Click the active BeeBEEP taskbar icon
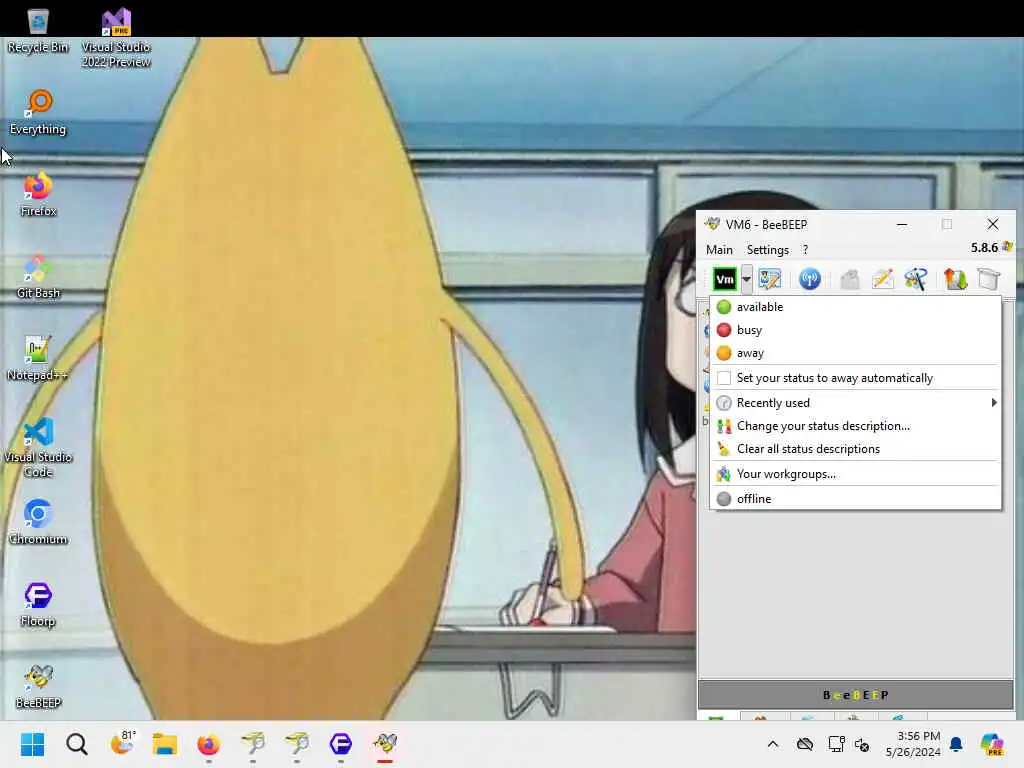Viewport: 1024px width, 768px height. pos(385,744)
